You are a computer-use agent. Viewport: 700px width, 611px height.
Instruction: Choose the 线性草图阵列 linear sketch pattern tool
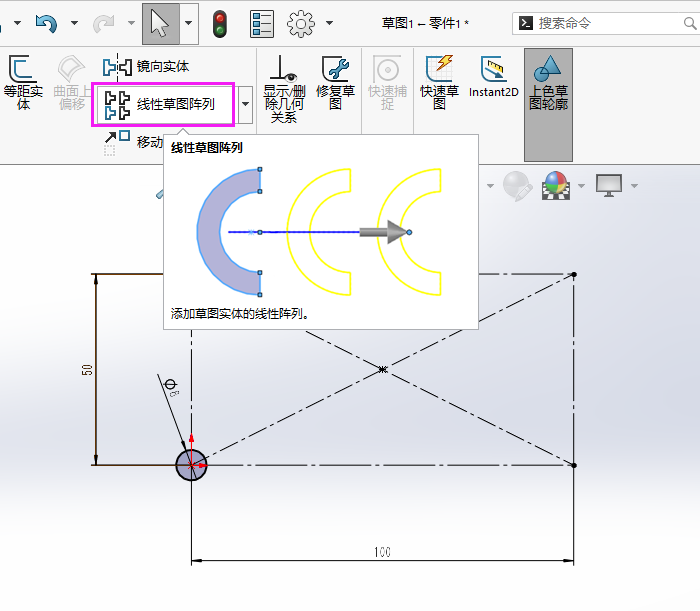coord(164,104)
